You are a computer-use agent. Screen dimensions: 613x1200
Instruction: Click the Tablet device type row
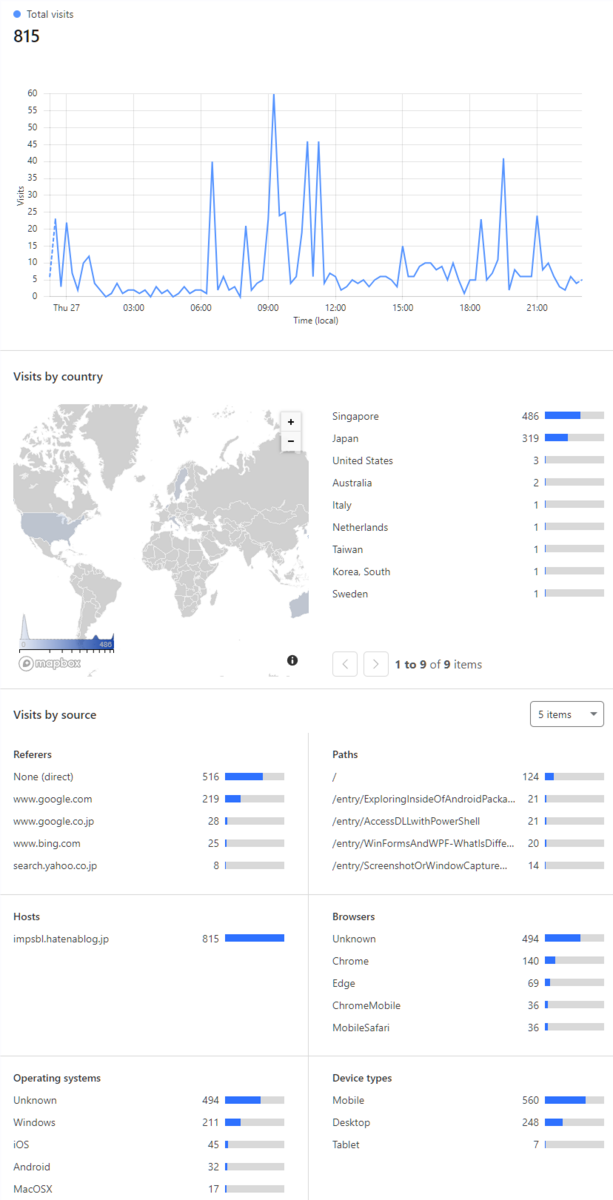[468, 1144]
